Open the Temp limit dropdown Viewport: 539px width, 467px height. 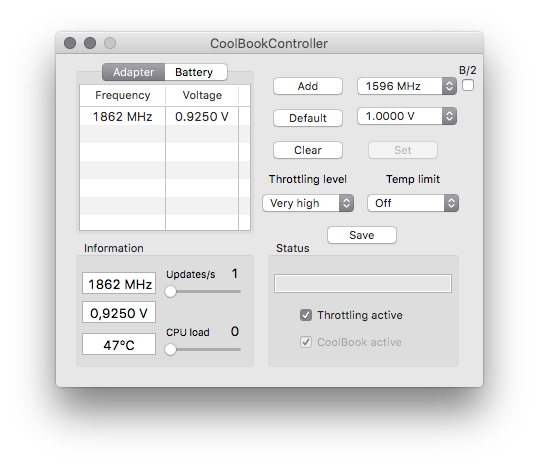tap(413, 203)
